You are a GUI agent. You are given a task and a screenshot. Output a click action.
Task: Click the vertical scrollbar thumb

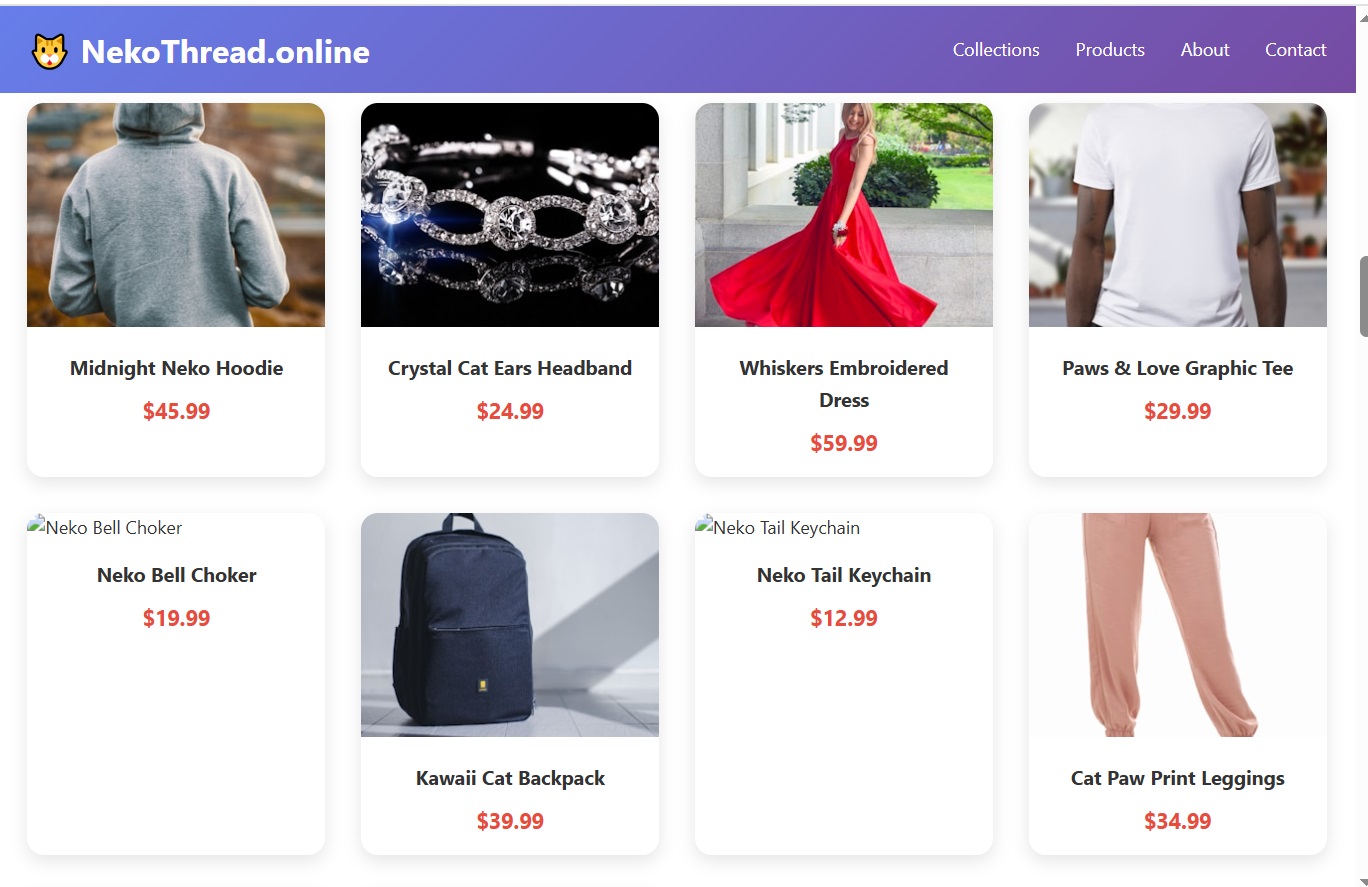(x=1363, y=296)
